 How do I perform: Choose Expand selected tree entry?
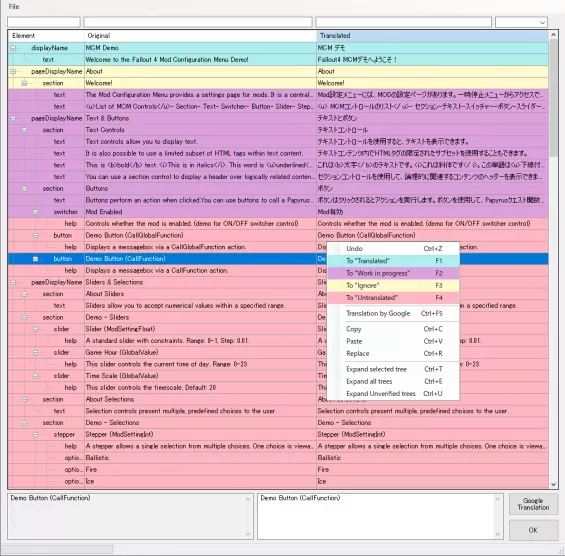(393, 369)
